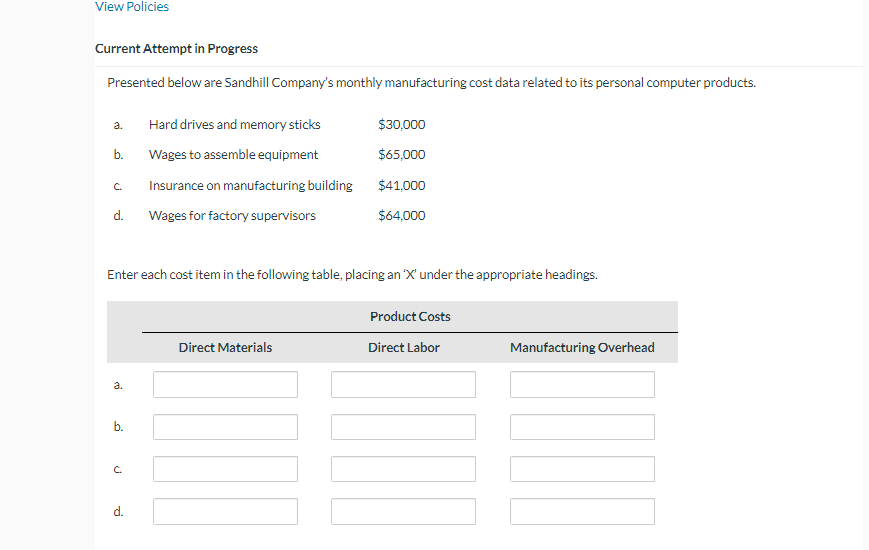
Task: Click Direct Materials field for row d
Action: point(225,511)
